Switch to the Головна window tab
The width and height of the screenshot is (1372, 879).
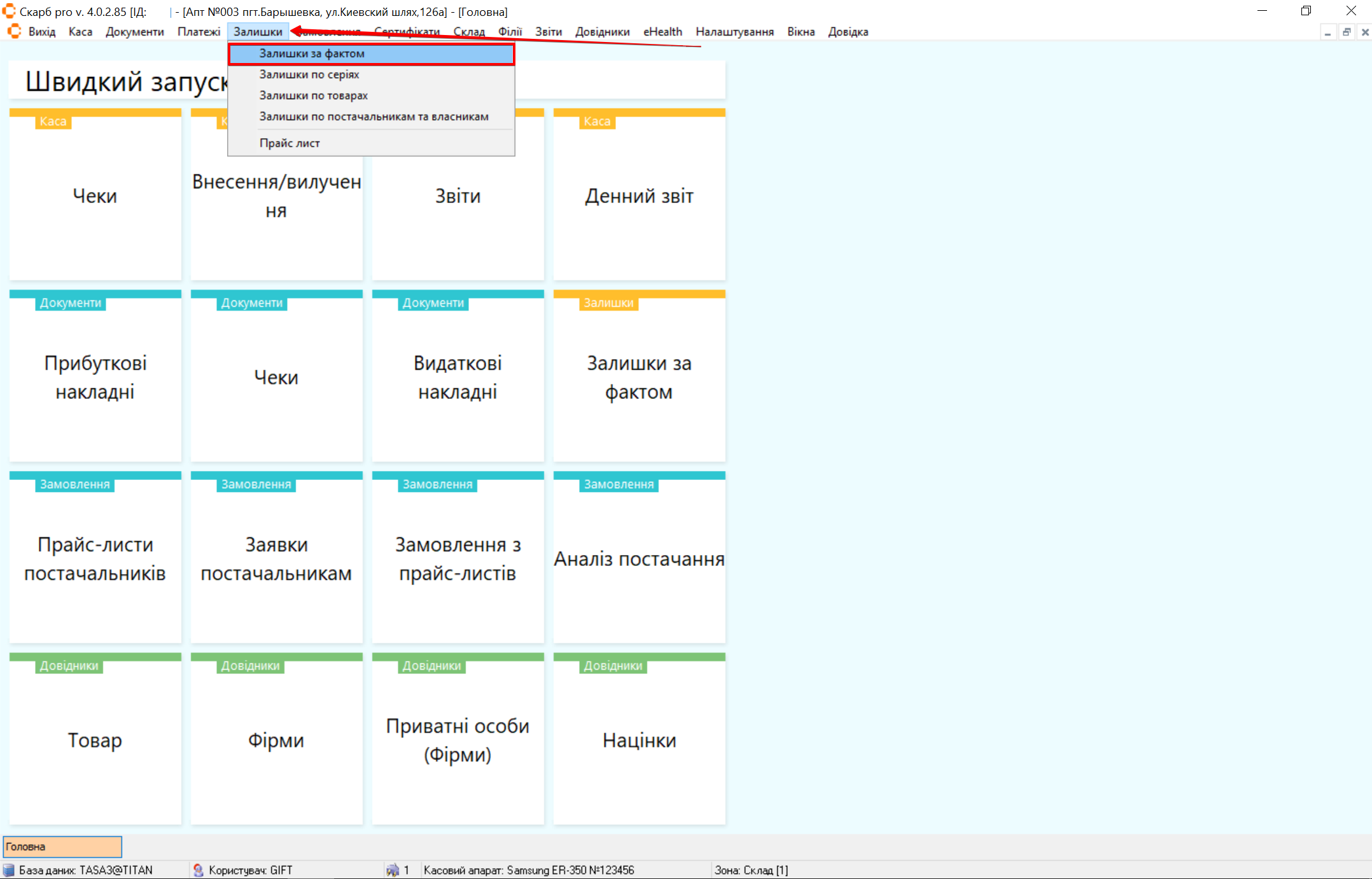[62, 847]
